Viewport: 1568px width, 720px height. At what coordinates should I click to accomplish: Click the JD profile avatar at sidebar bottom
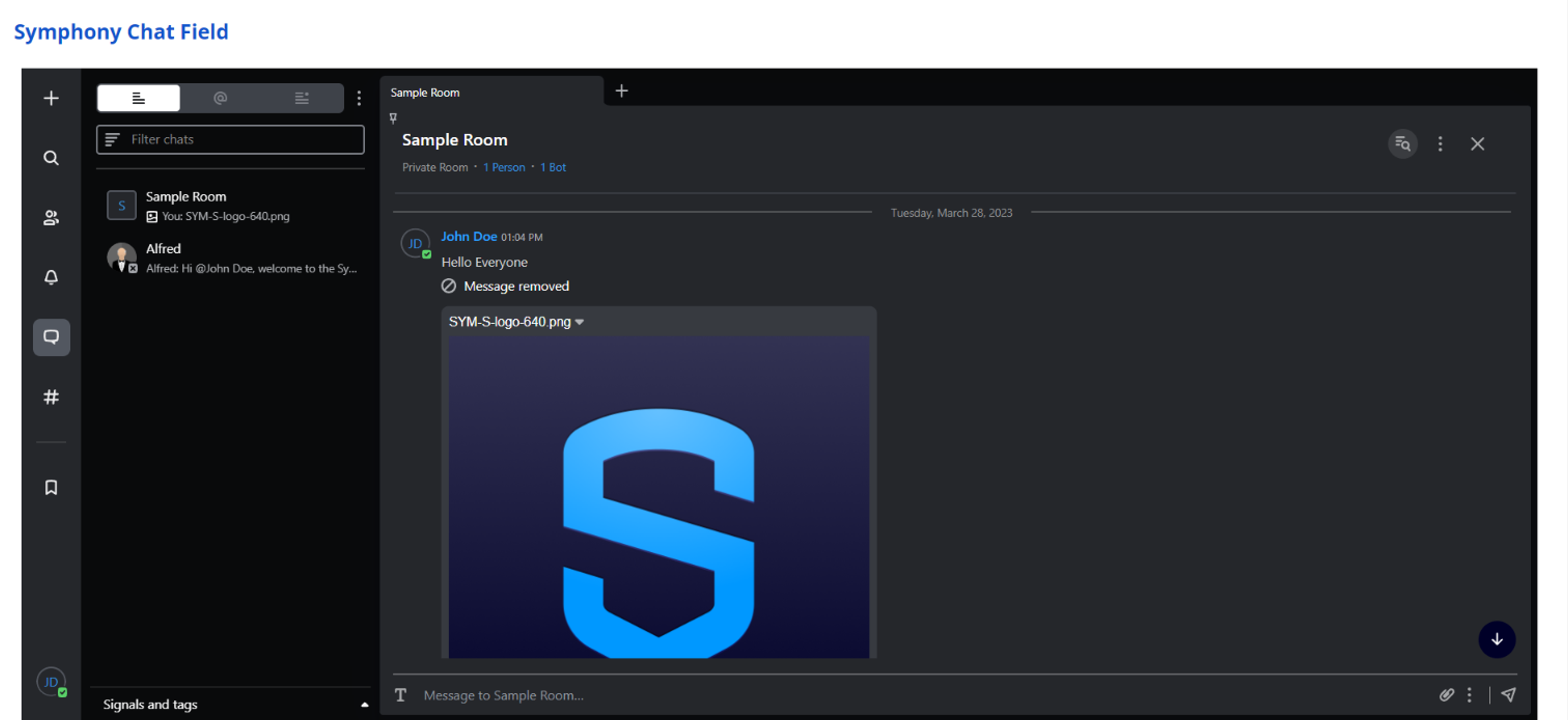pos(51,682)
